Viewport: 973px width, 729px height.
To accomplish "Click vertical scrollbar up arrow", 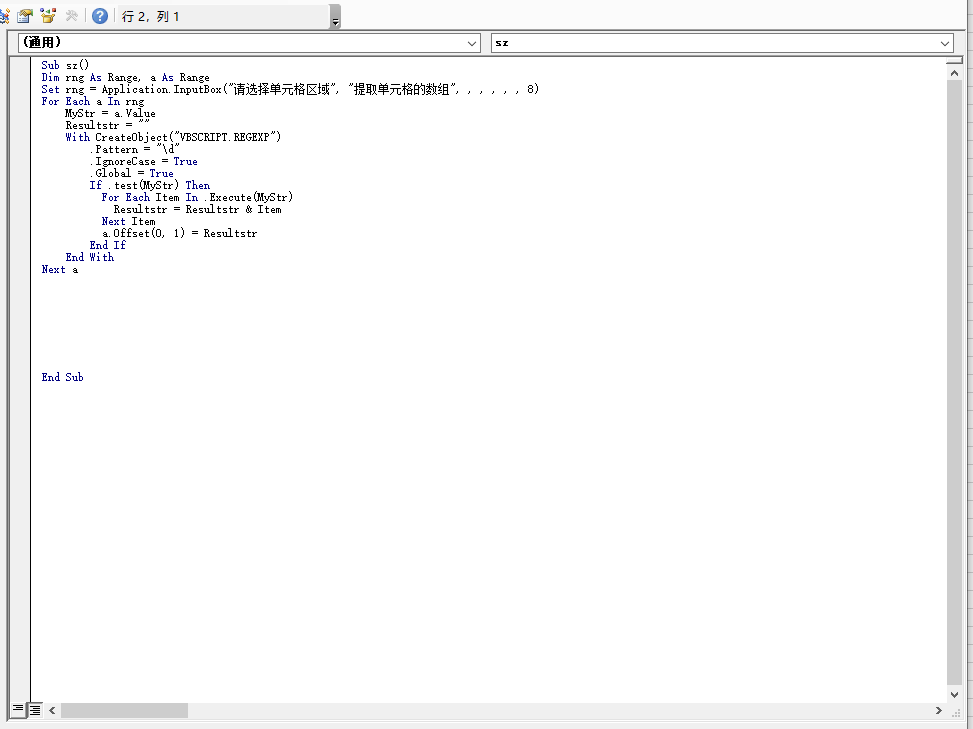I will 954,73.
